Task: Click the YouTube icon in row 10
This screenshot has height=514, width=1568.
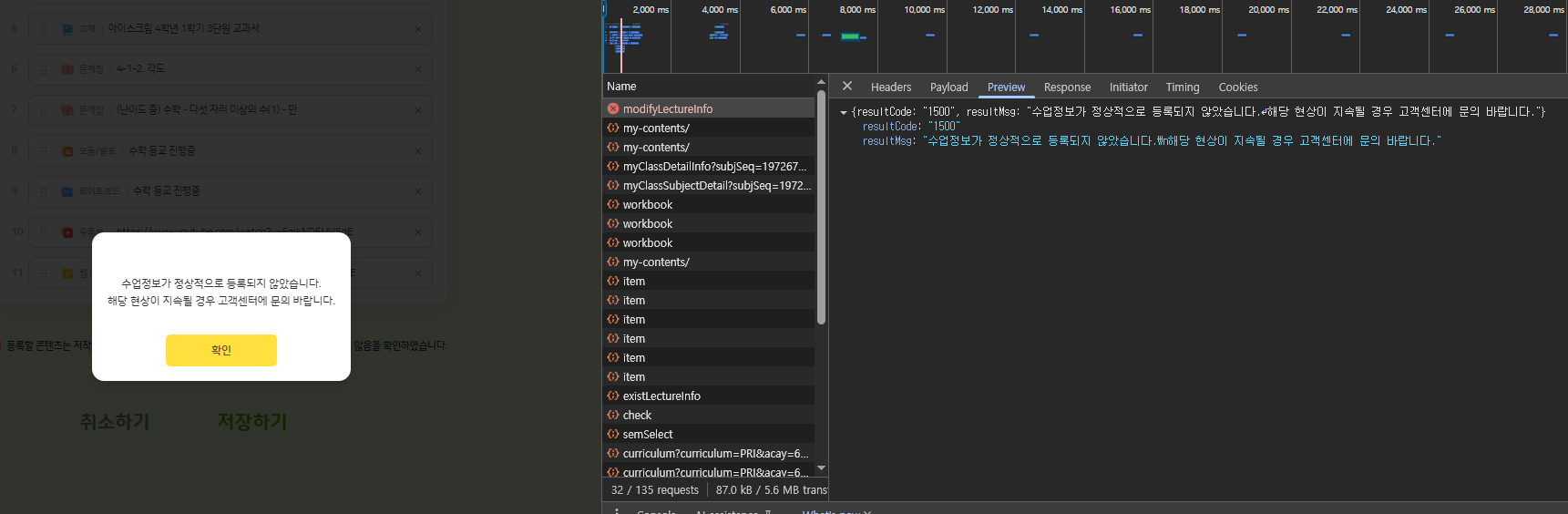Action: (x=67, y=232)
